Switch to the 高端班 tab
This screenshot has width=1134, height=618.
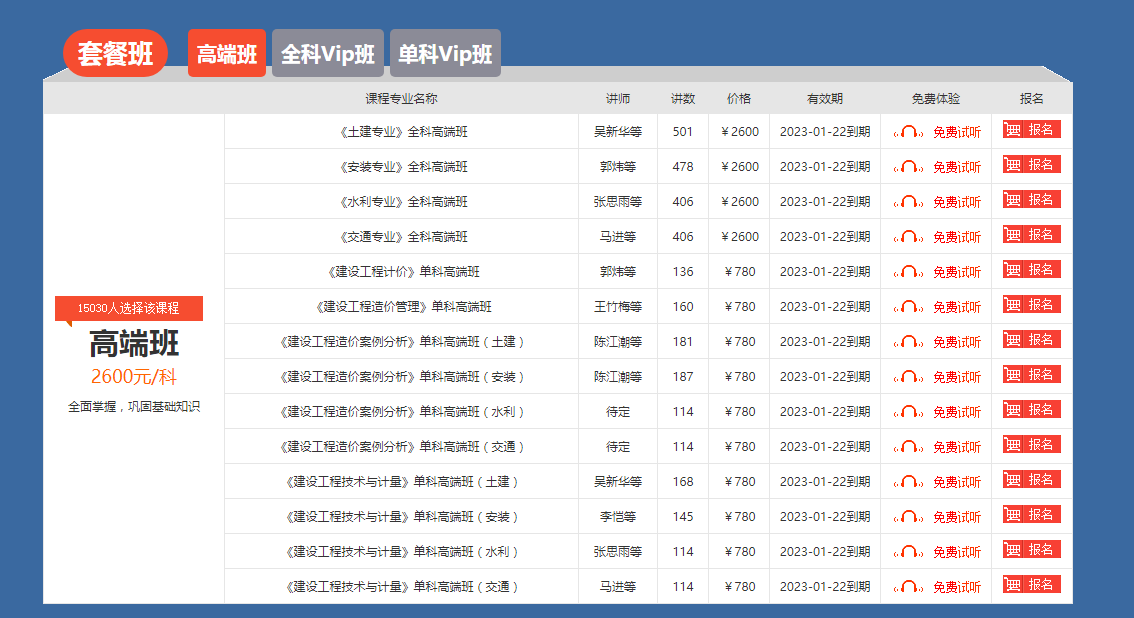pyautogui.click(x=226, y=53)
